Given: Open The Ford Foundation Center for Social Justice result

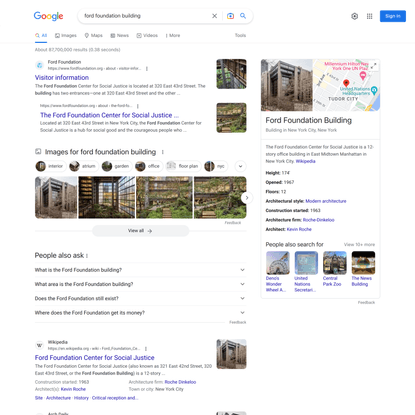Looking at the screenshot, I should [x=109, y=115].
